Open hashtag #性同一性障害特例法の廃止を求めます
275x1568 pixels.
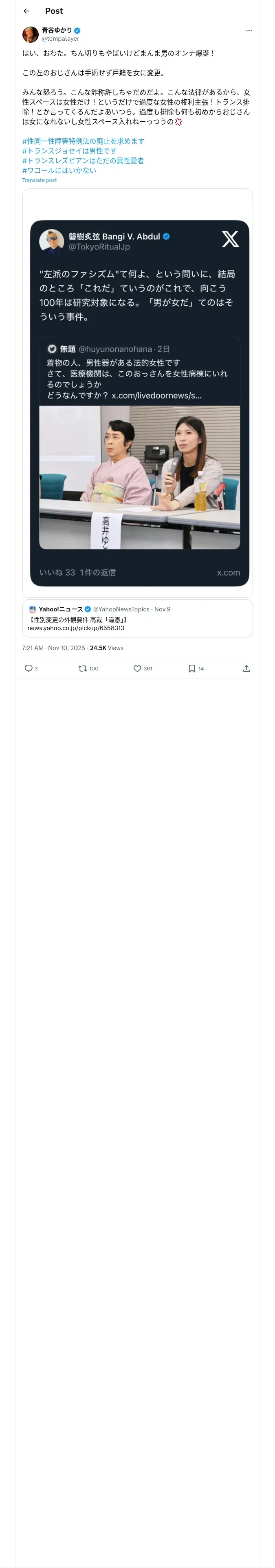point(84,141)
